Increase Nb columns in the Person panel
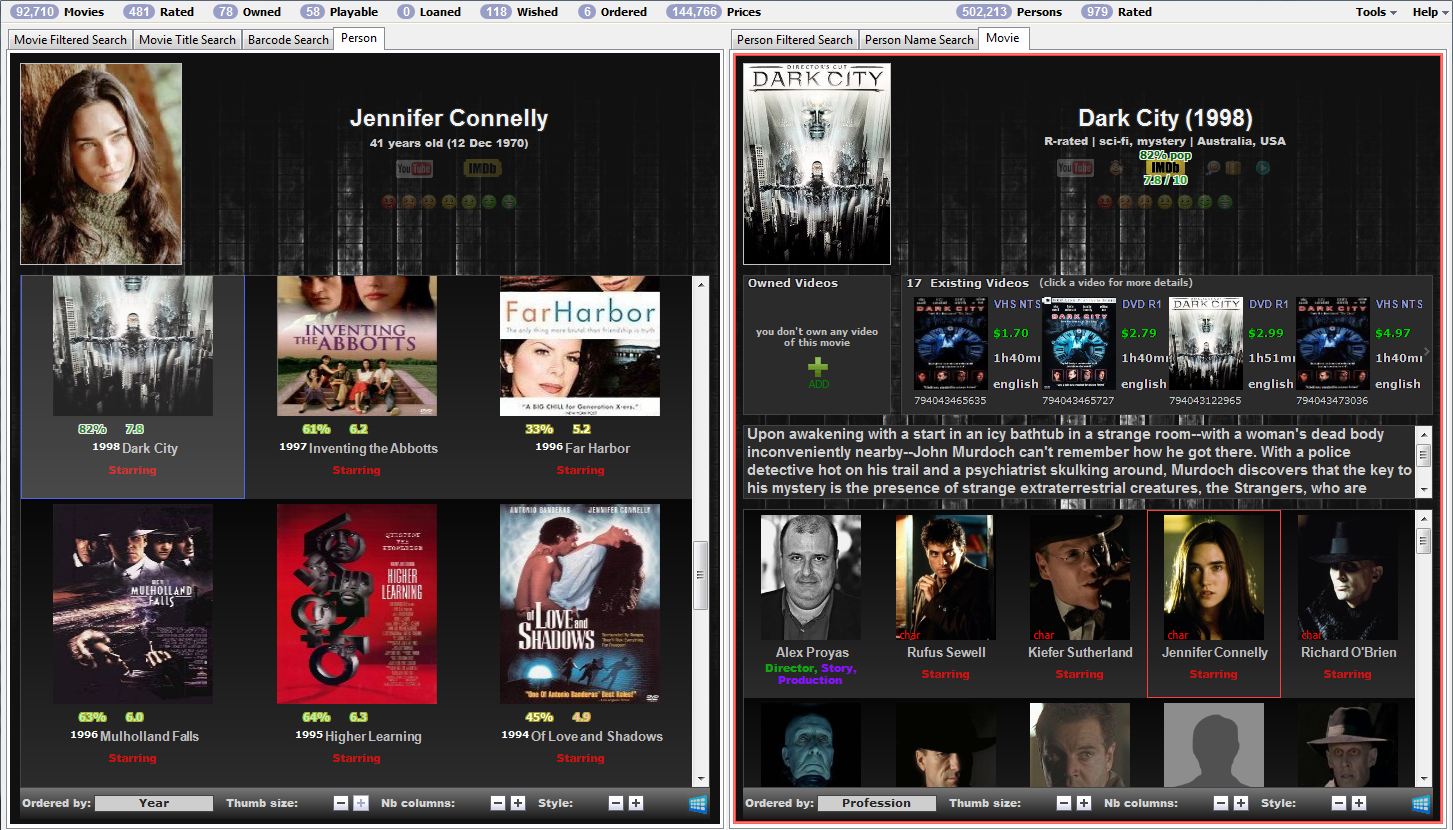Image resolution: width=1453 pixels, height=830 pixels. click(518, 803)
